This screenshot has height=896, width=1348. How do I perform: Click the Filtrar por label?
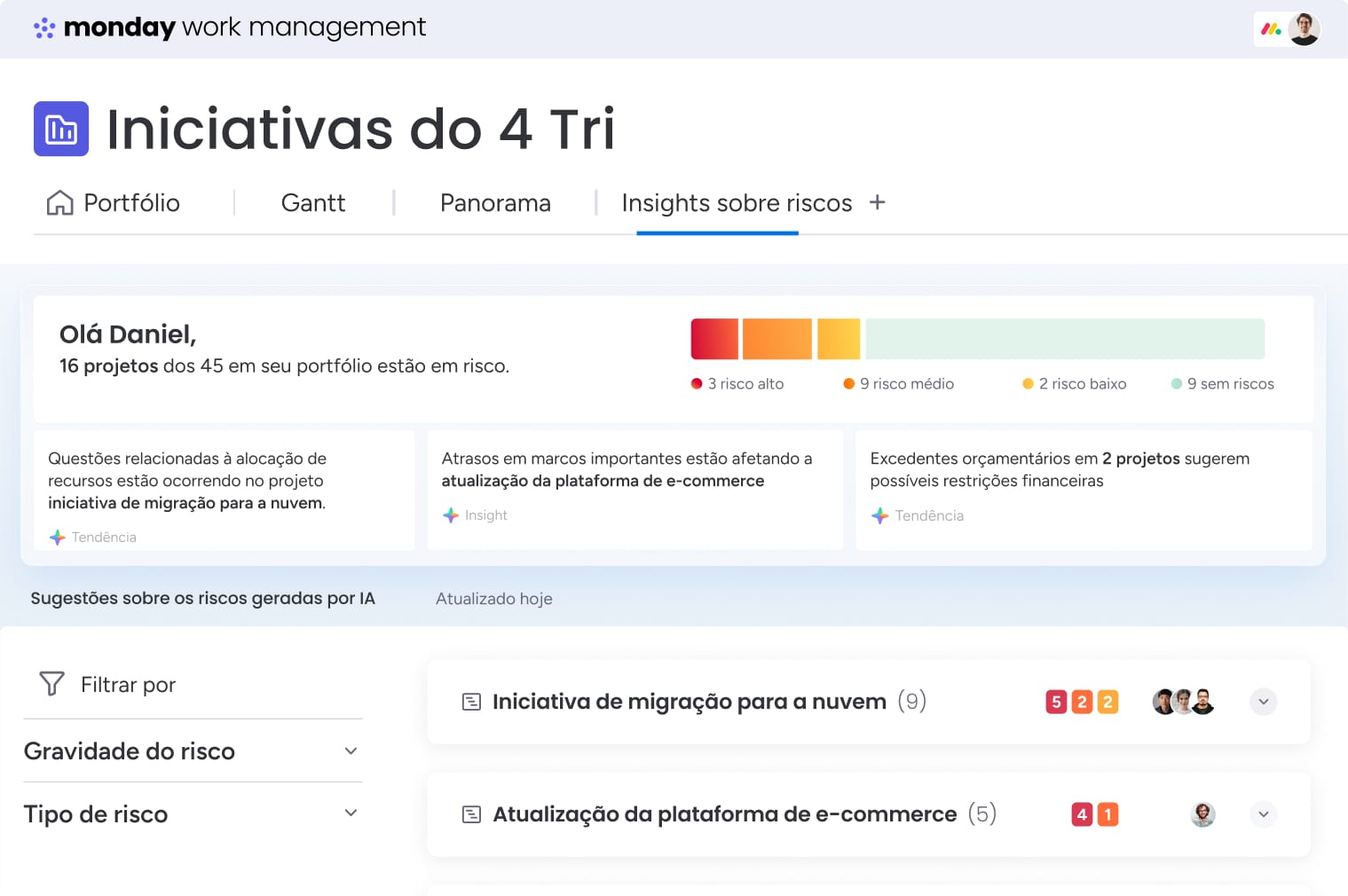click(x=129, y=685)
